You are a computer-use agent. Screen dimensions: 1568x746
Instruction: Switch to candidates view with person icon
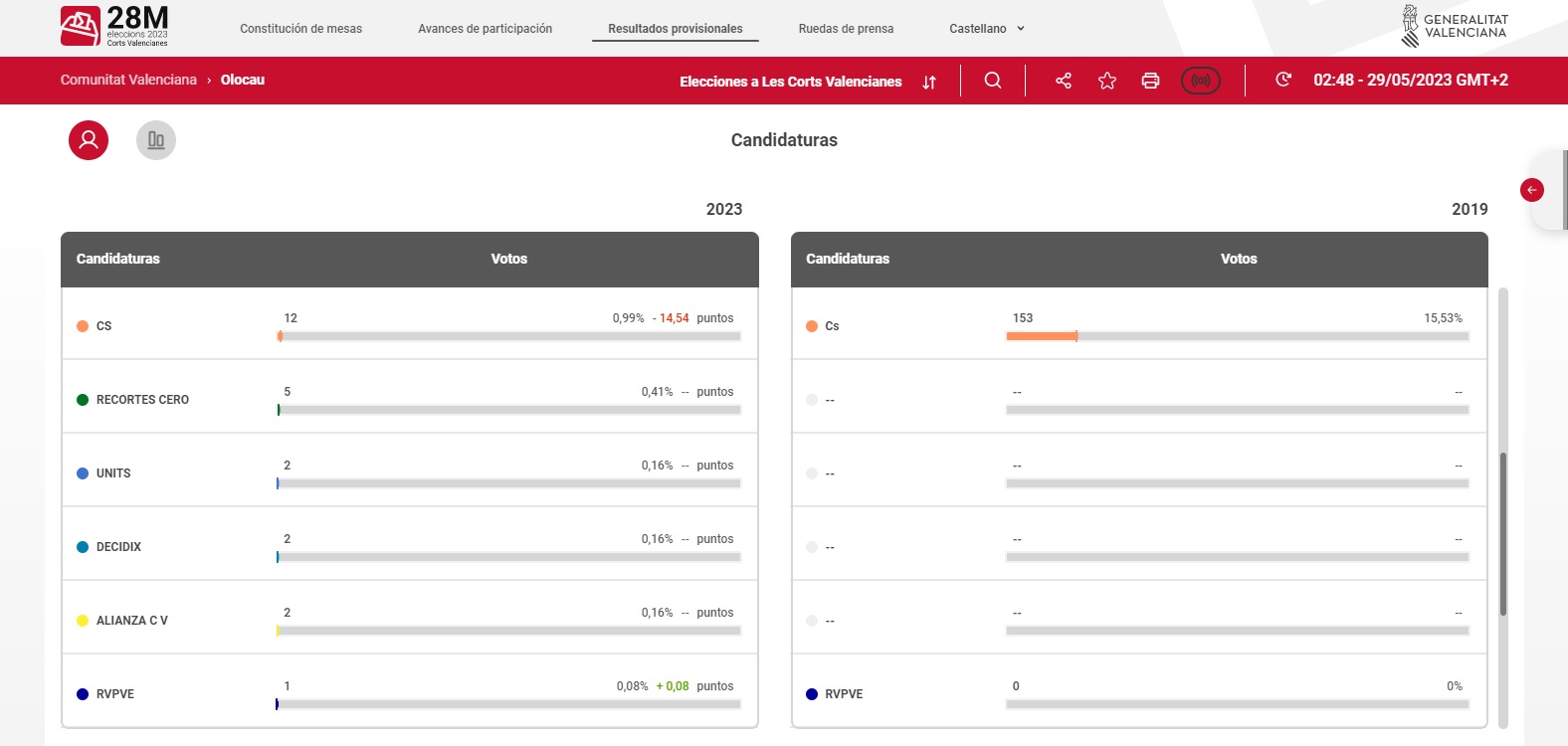coord(89,140)
